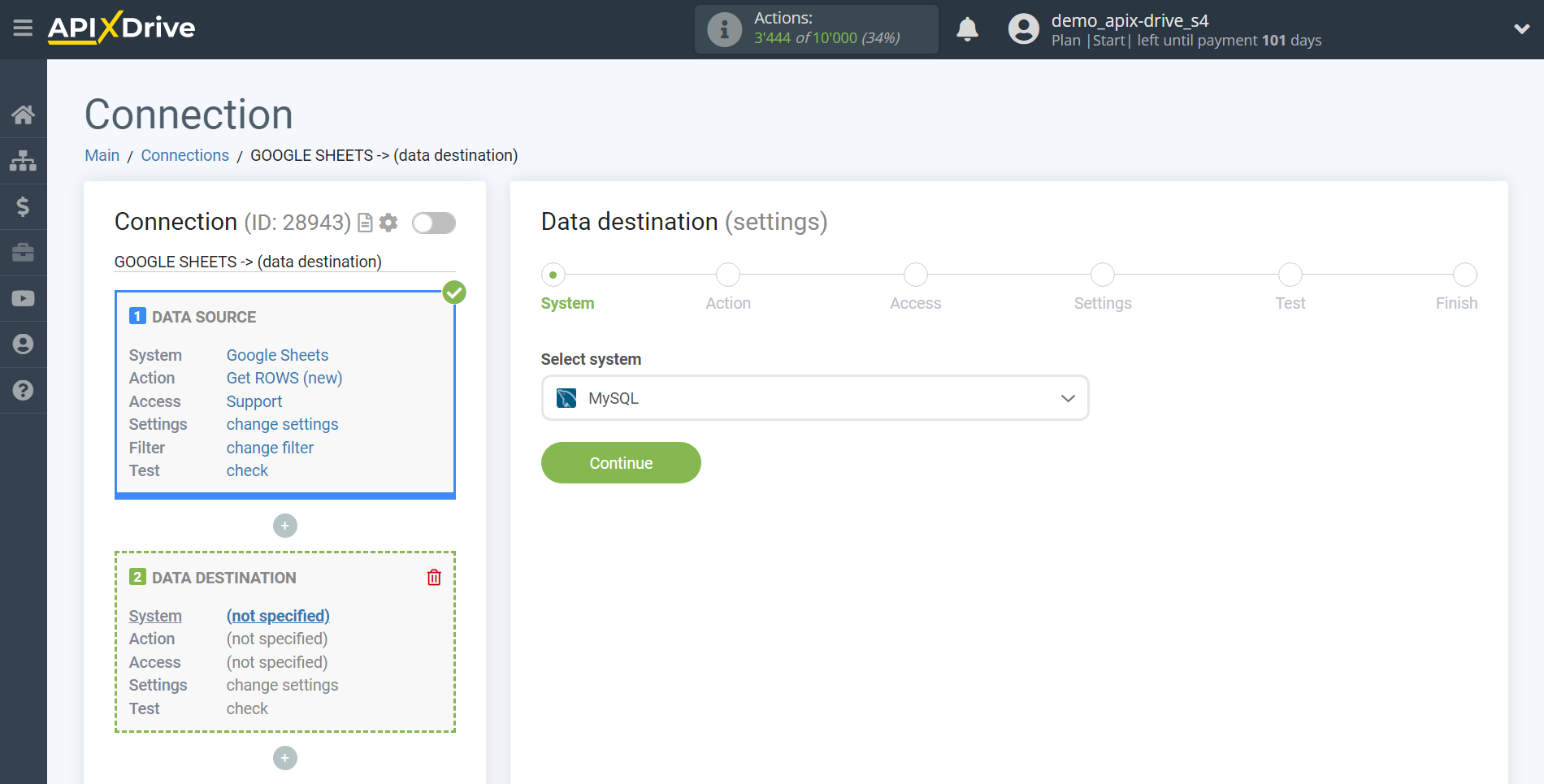The height and width of the screenshot is (784, 1544).
Task: Open the Select system dropdown
Action: click(x=815, y=398)
